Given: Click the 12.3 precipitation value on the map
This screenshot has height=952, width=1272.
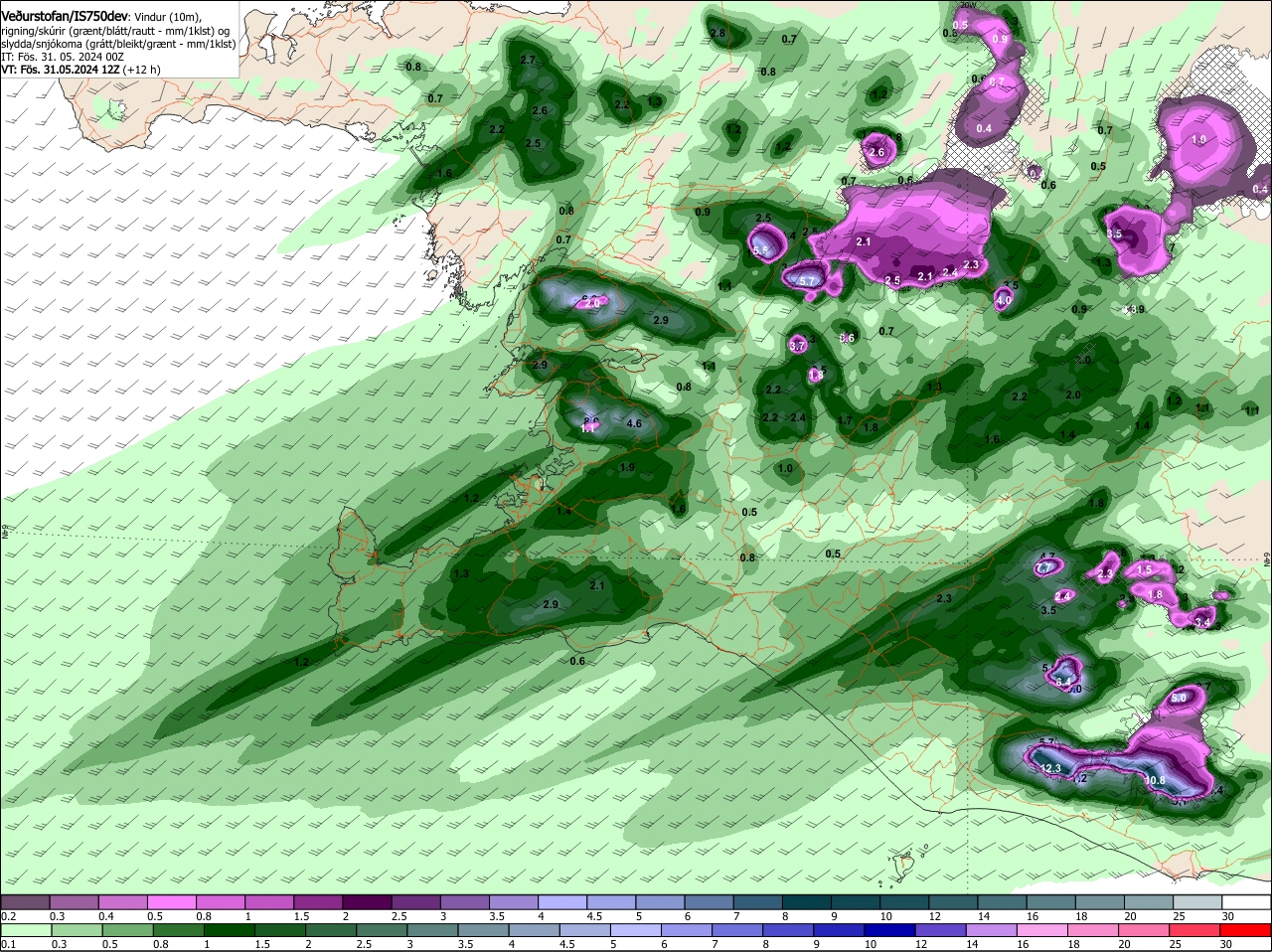Looking at the screenshot, I should (x=1051, y=768).
